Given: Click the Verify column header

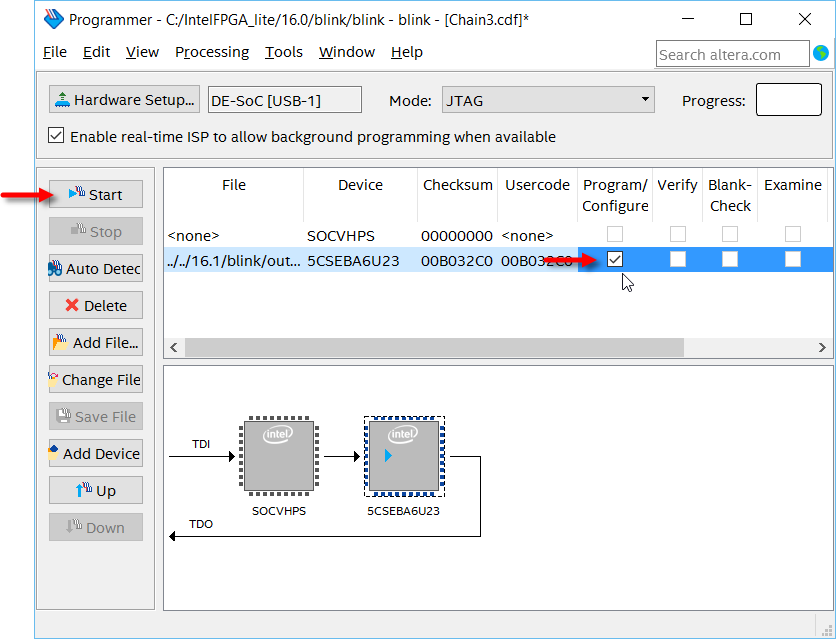Looking at the screenshot, I should click(677, 195).
